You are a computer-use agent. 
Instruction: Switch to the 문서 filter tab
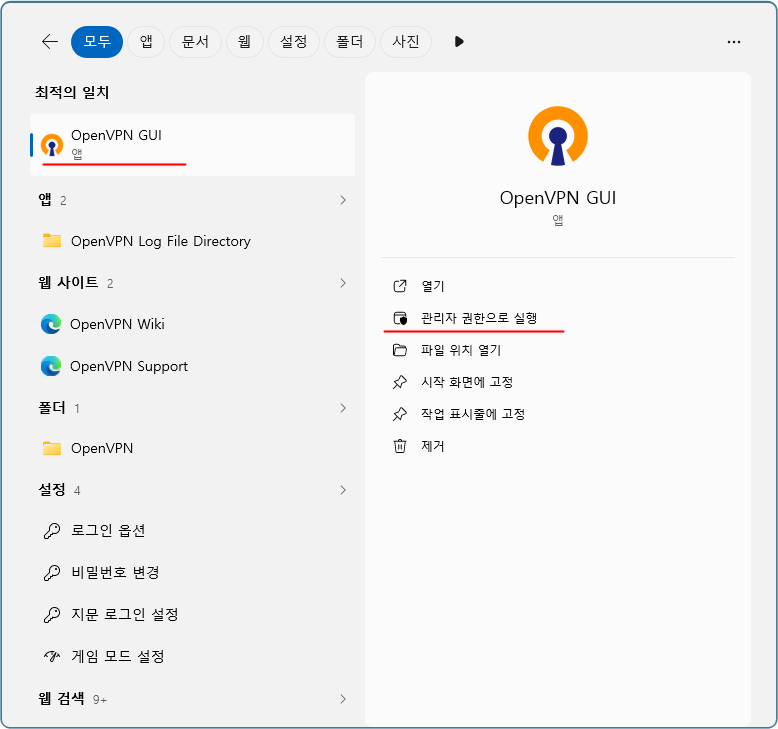pyautogui.click(x=195, y=42)
